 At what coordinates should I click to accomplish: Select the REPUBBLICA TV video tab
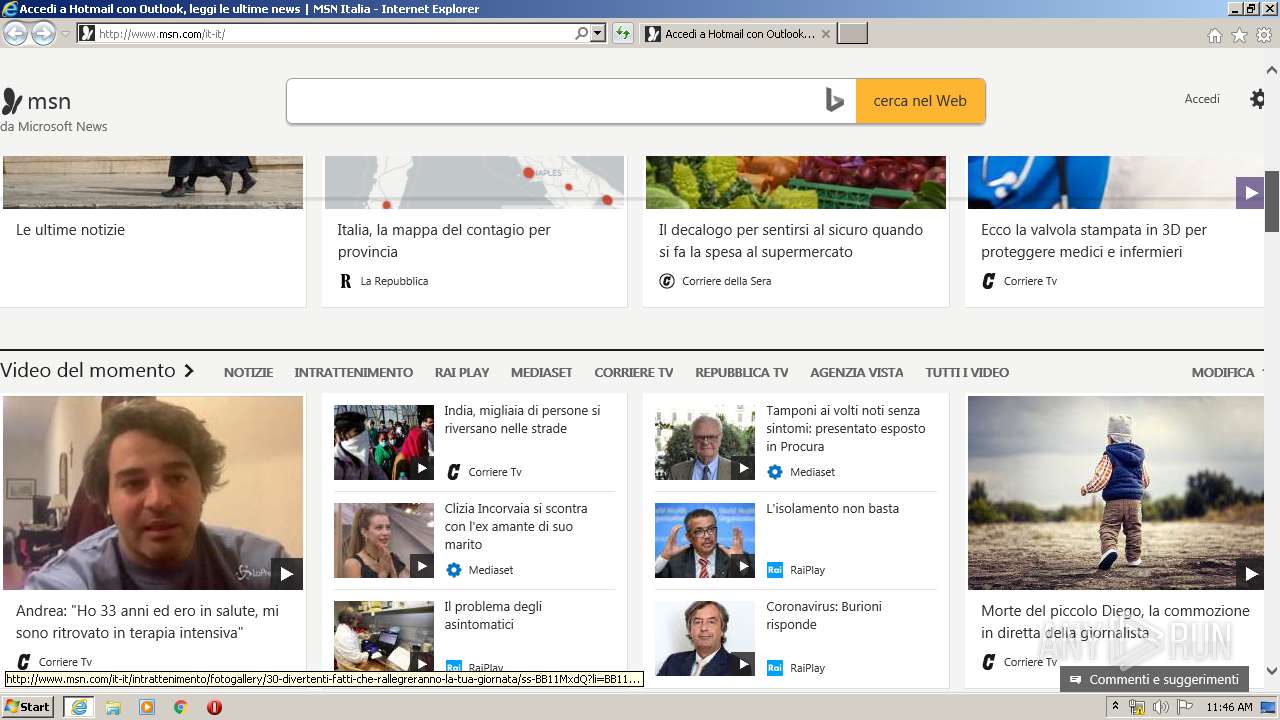[742, 372]
